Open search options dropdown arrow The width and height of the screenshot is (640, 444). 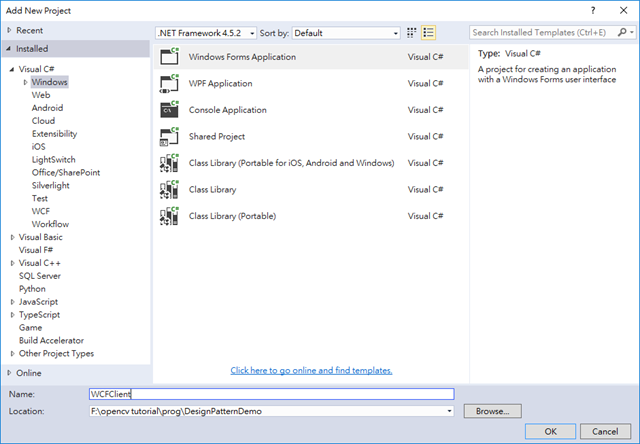coord(632,32)
